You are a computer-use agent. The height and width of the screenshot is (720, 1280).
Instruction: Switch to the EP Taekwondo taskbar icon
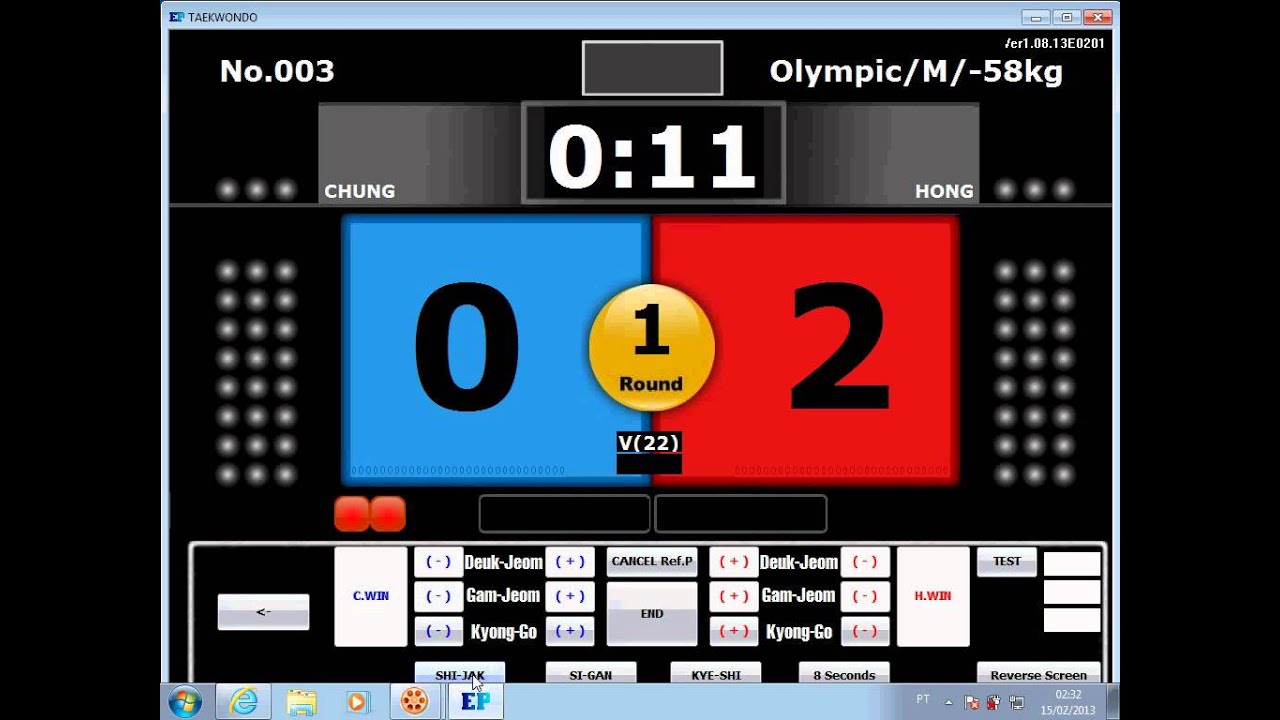pos(475,702)
